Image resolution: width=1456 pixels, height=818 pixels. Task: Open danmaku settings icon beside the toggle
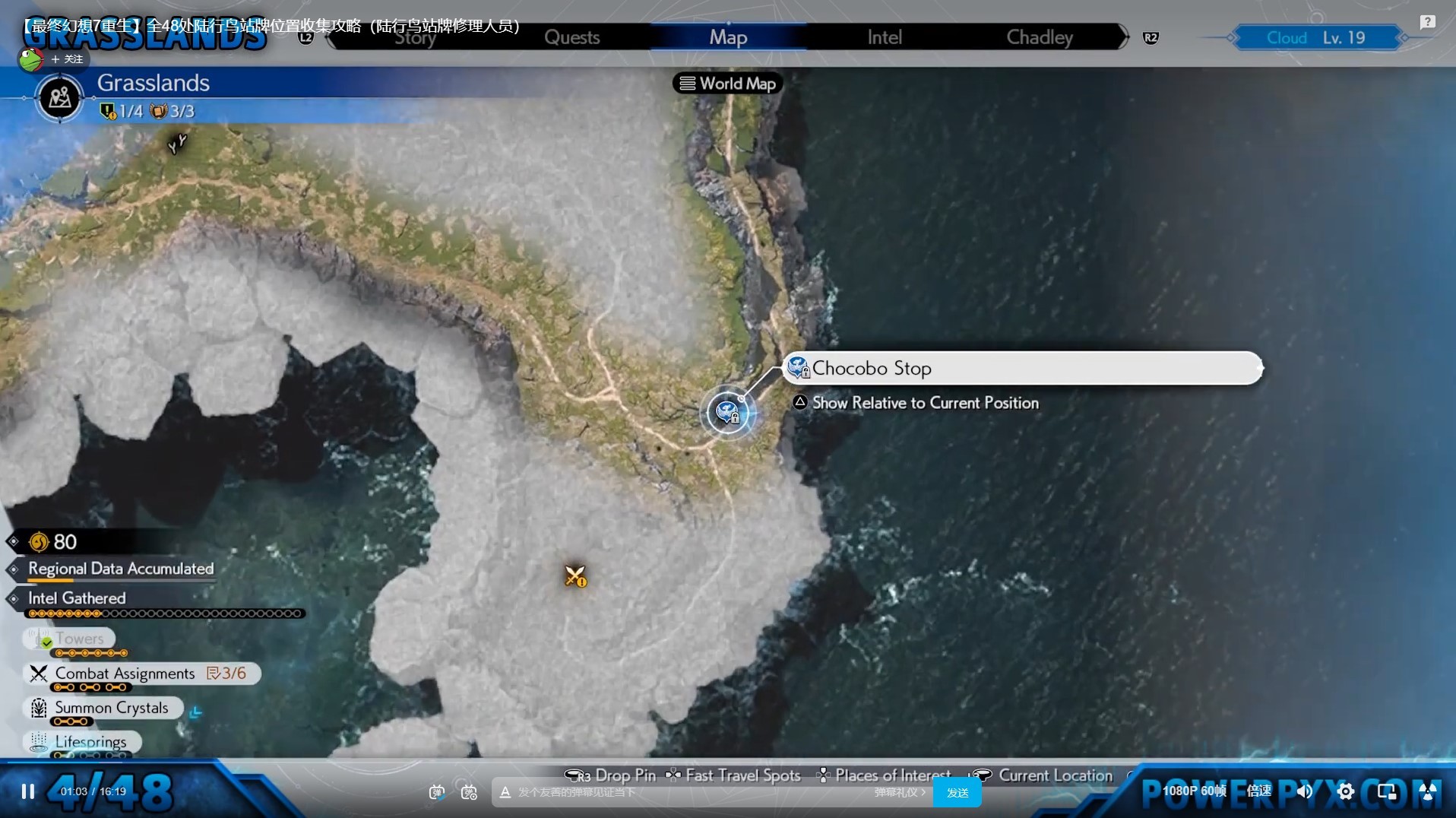pos(469,792)
